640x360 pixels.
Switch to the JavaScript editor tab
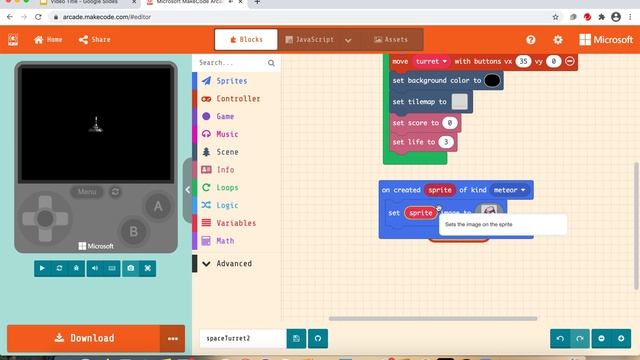tap(309, 40)
